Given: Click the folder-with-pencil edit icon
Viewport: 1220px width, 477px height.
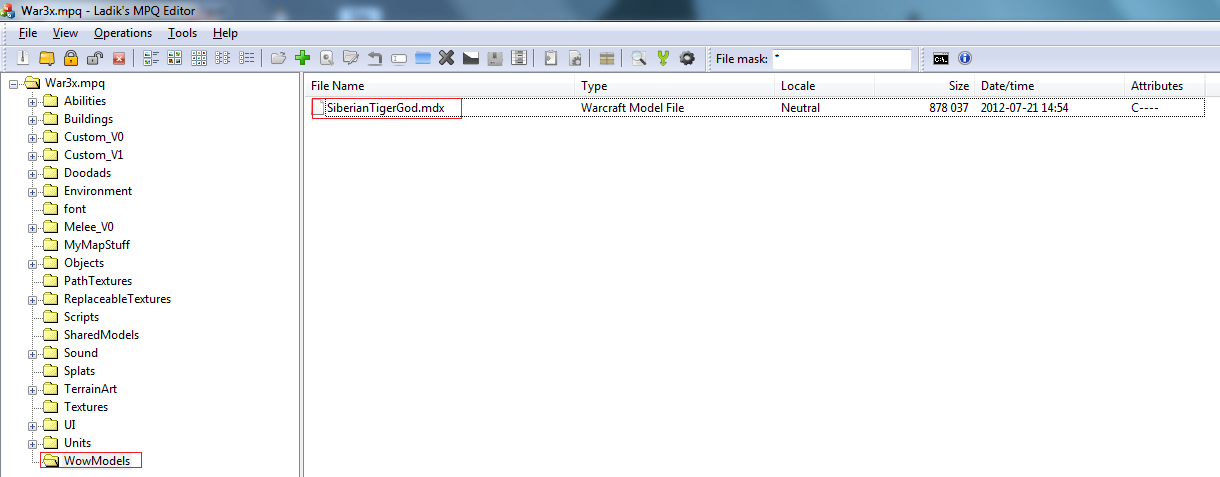Looking at the screenshot, I should coord(350,59).
